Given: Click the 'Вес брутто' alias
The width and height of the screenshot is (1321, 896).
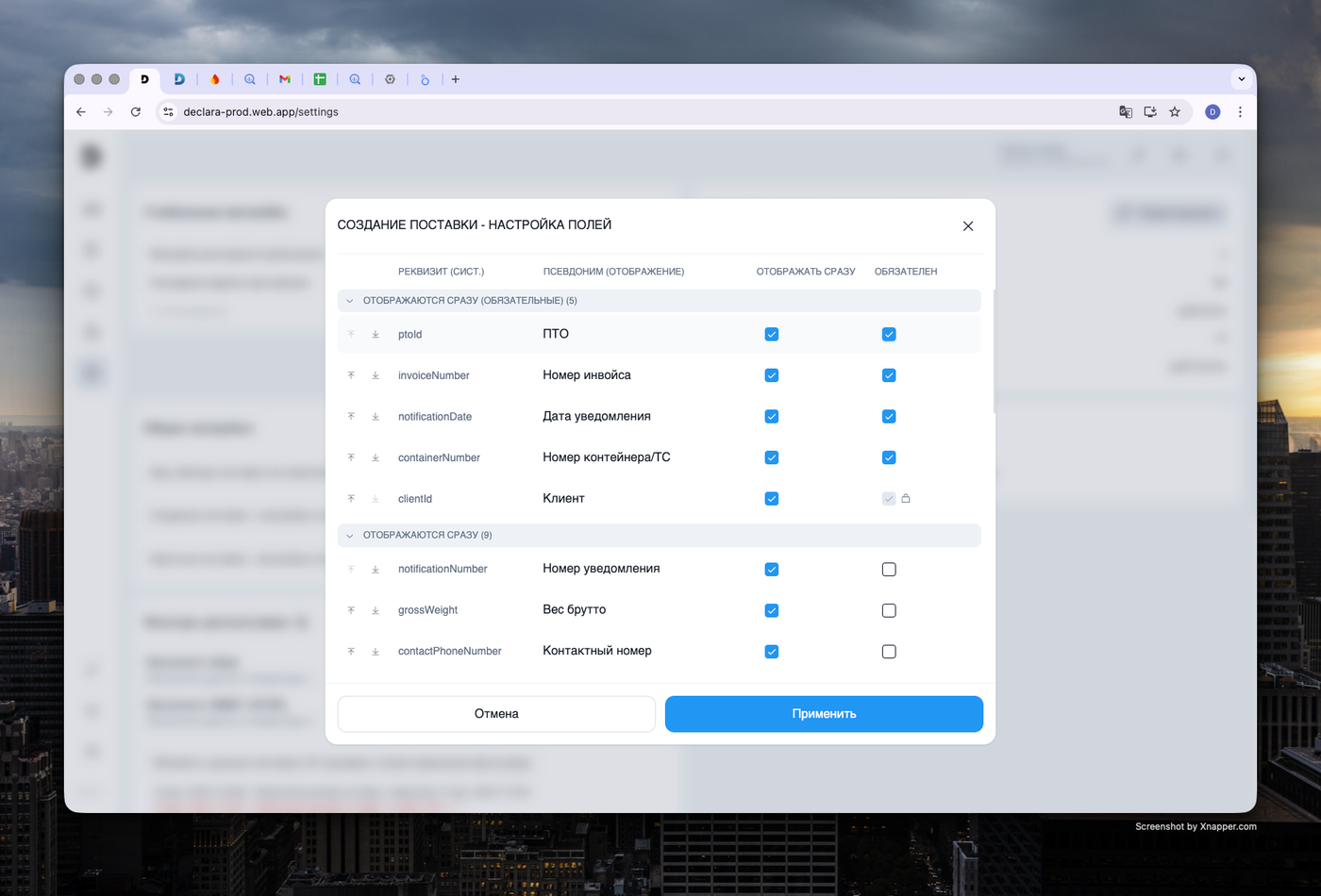Looking at the screenshot, I should click(x=574, y=609).
